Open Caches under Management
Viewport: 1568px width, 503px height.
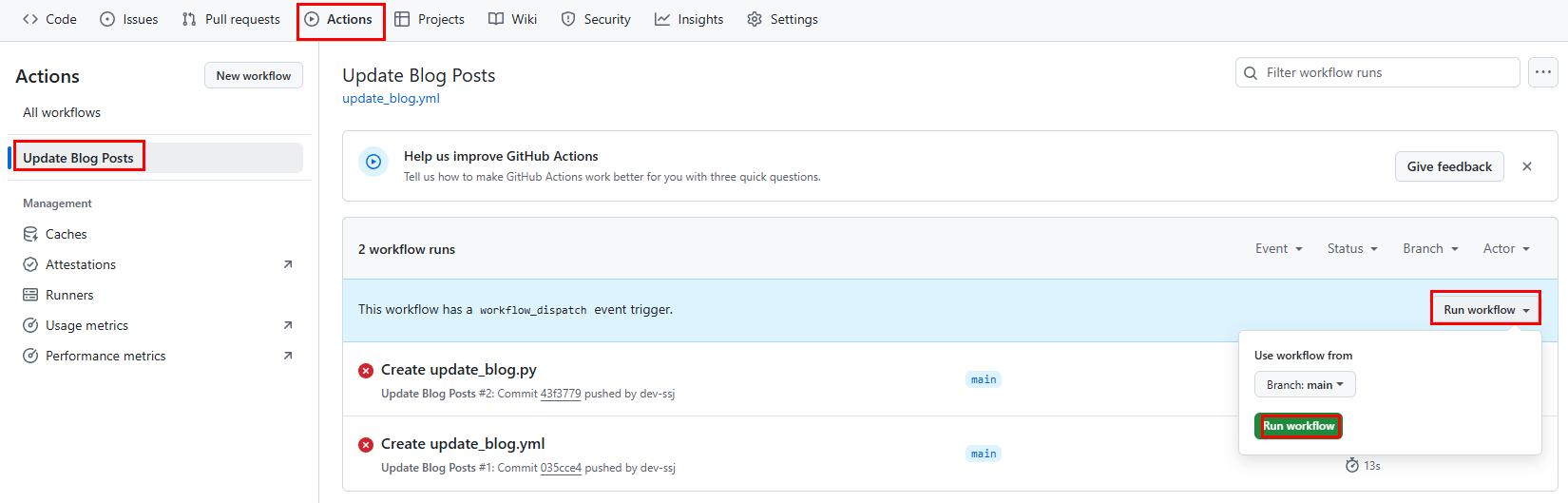pos(66,234)
